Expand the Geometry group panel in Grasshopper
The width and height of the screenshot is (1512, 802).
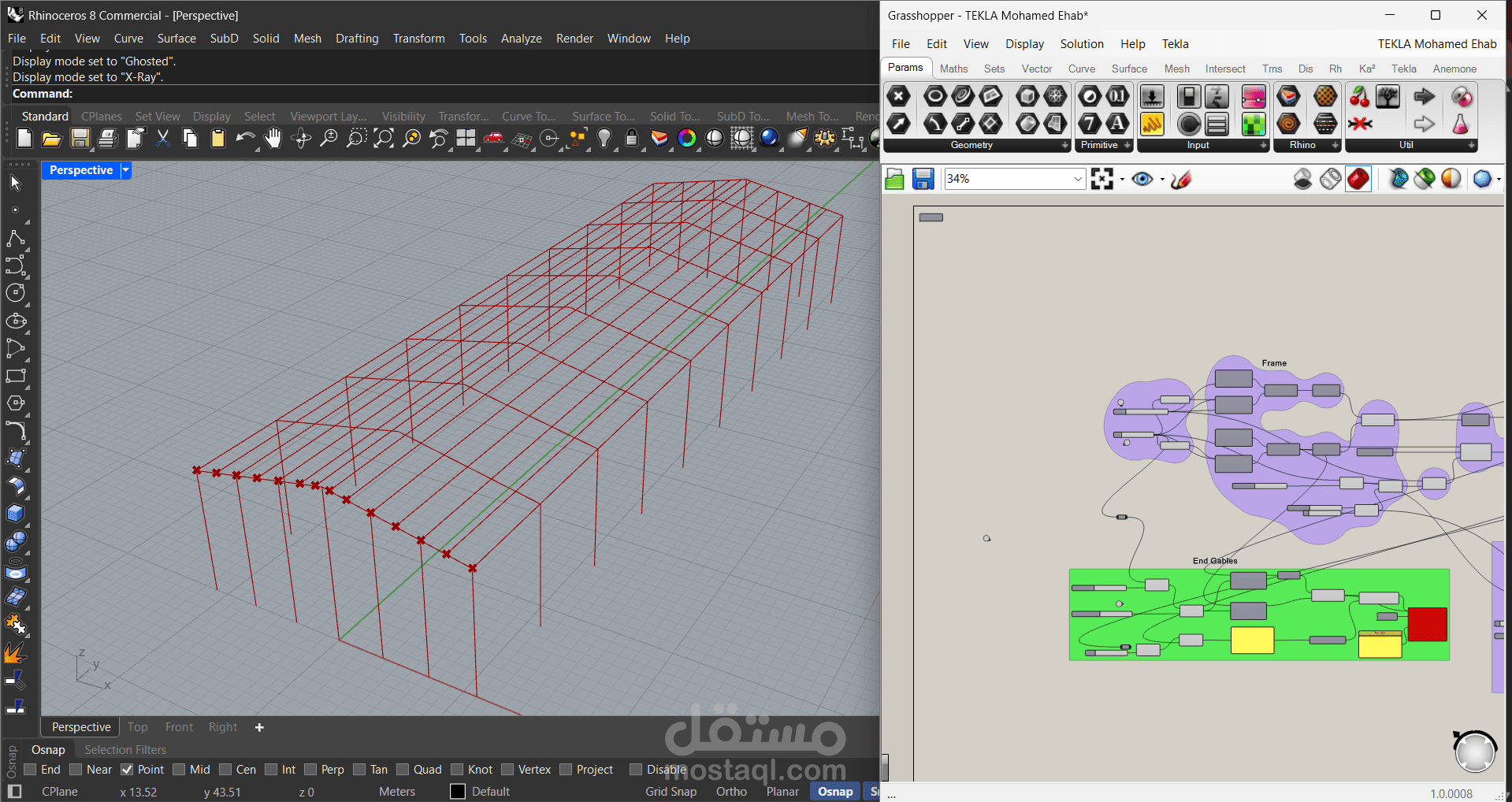(1064, 146)
